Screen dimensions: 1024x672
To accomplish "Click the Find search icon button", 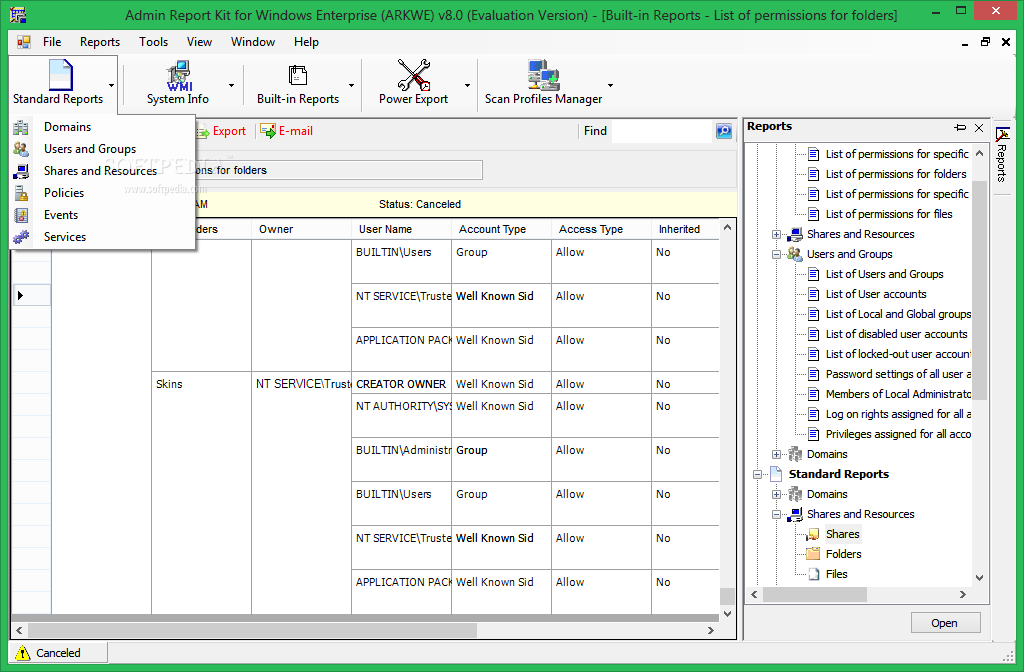I will (x=724, y=131).
